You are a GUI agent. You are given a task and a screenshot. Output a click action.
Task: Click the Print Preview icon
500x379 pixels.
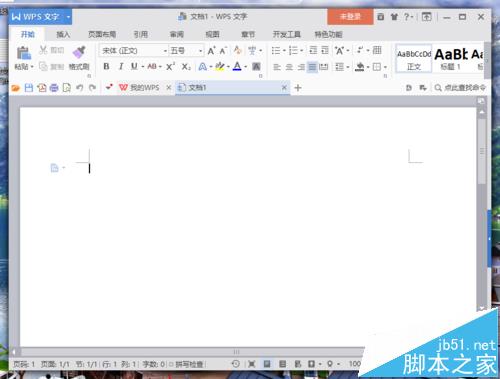coord(67,88)
